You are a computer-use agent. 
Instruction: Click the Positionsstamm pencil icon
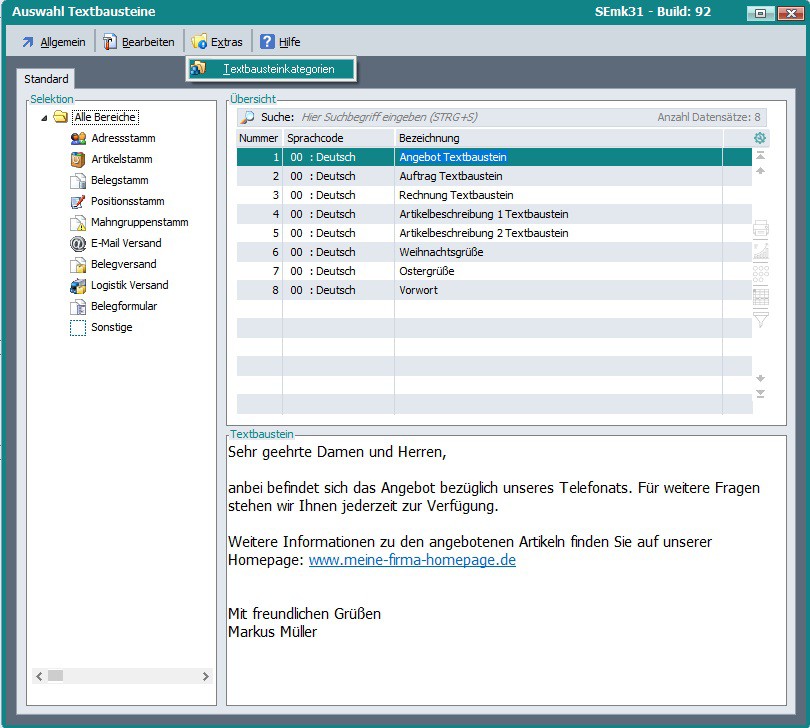point(78,202)
